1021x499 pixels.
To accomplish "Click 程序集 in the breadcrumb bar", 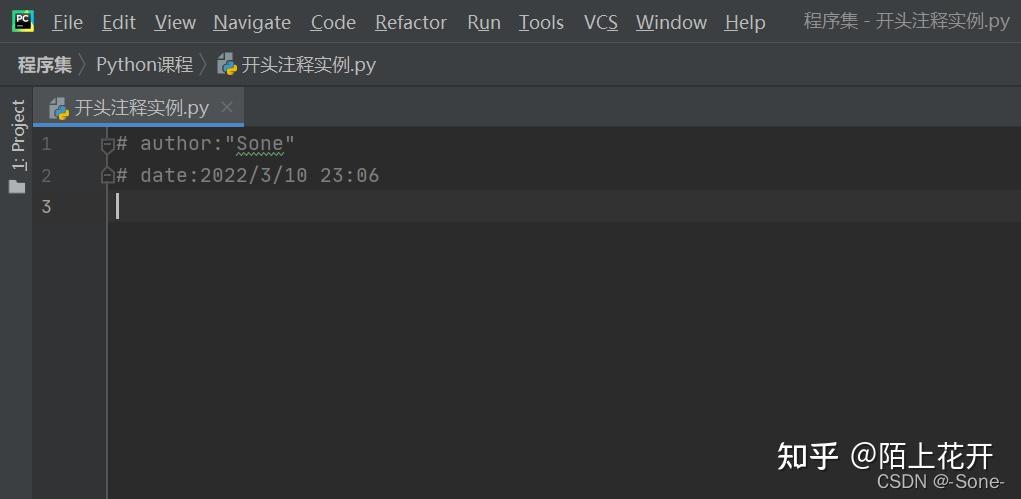I will click(x=45, y=65).
